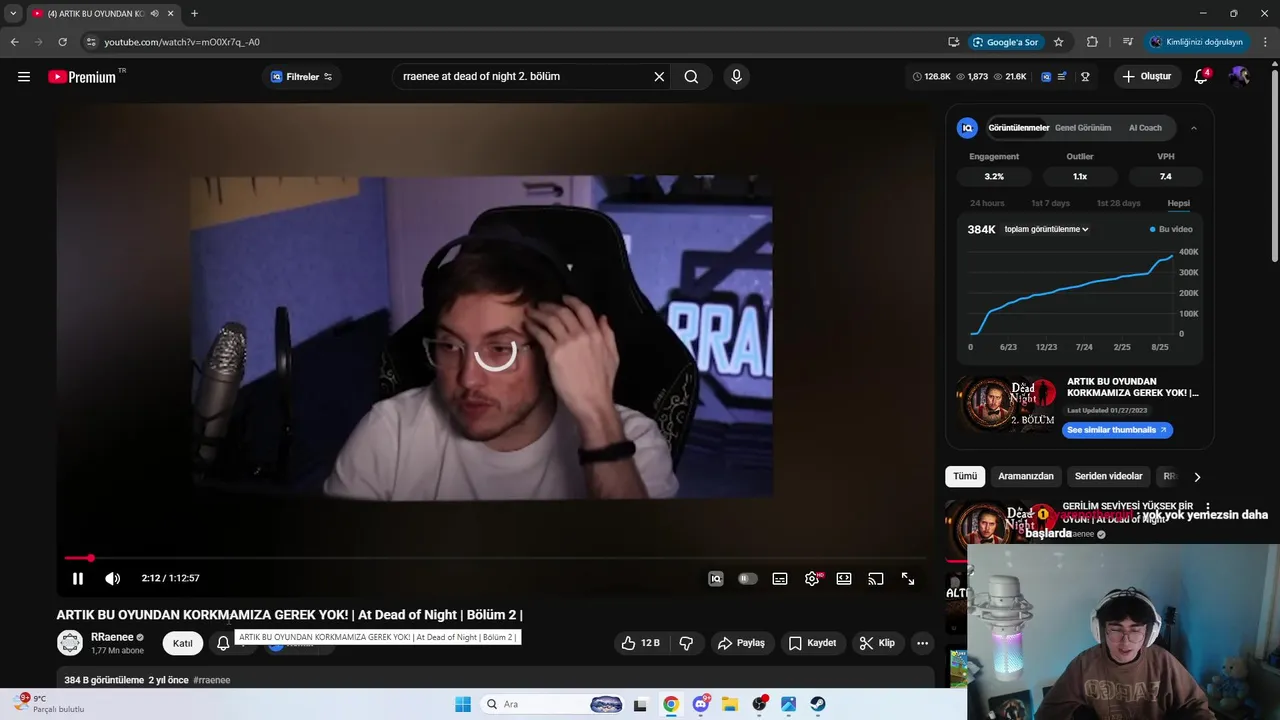
Task: Open RRaenee channel name link
Action: pyautogui.click(x=112, y=637)
